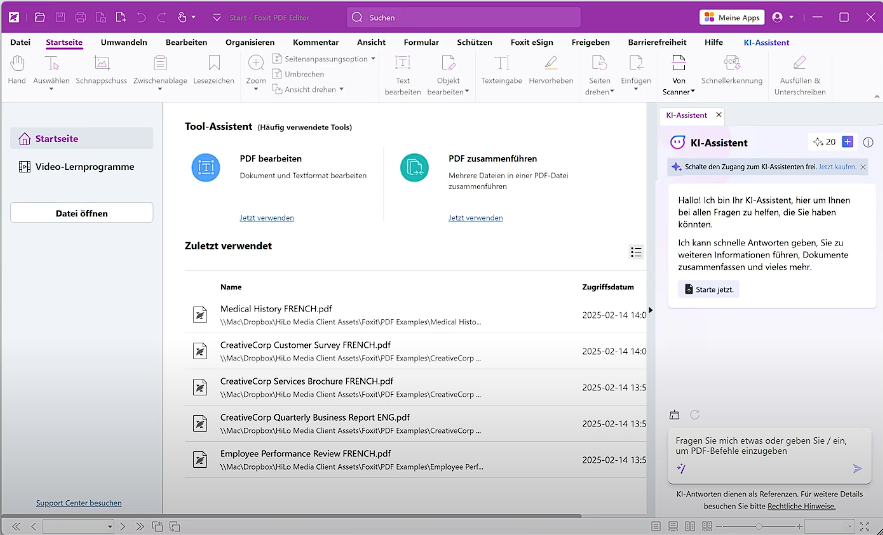This screenshot has height=535, width=883.
Task: Click the create new PDF page icon
Action: point(121,17)
